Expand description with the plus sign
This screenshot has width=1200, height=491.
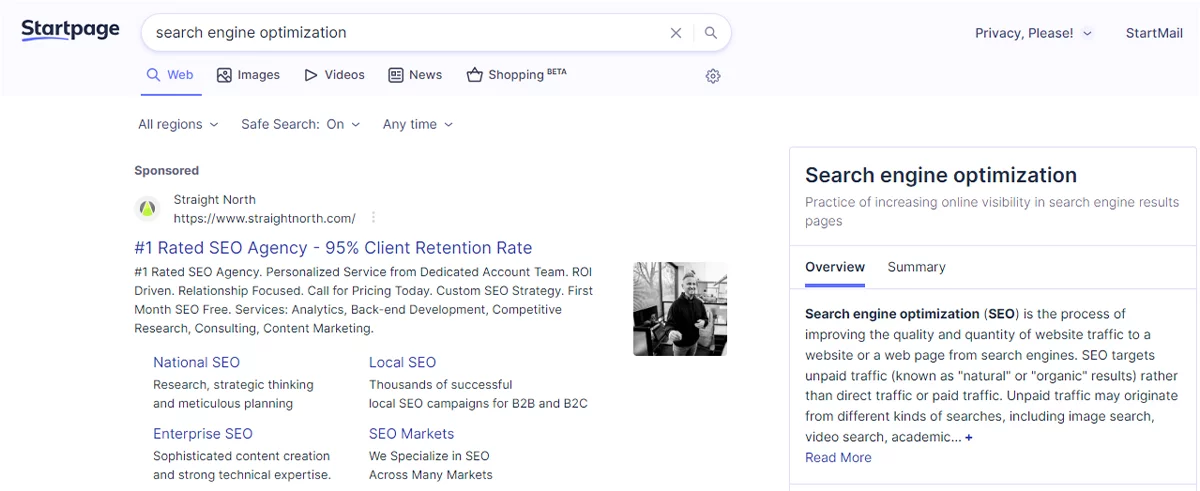coord(969,438)
